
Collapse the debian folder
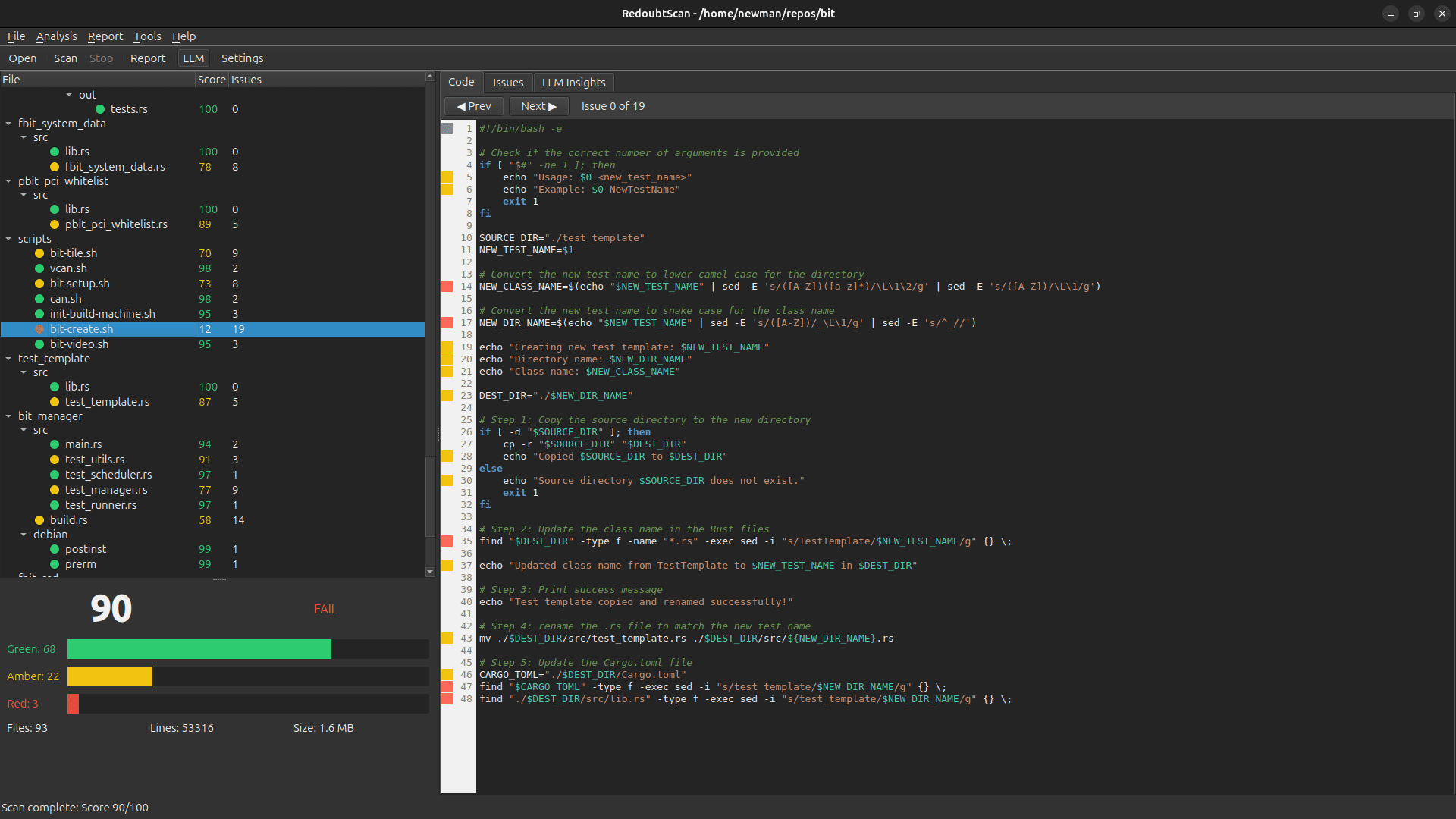tap(24, 535)
